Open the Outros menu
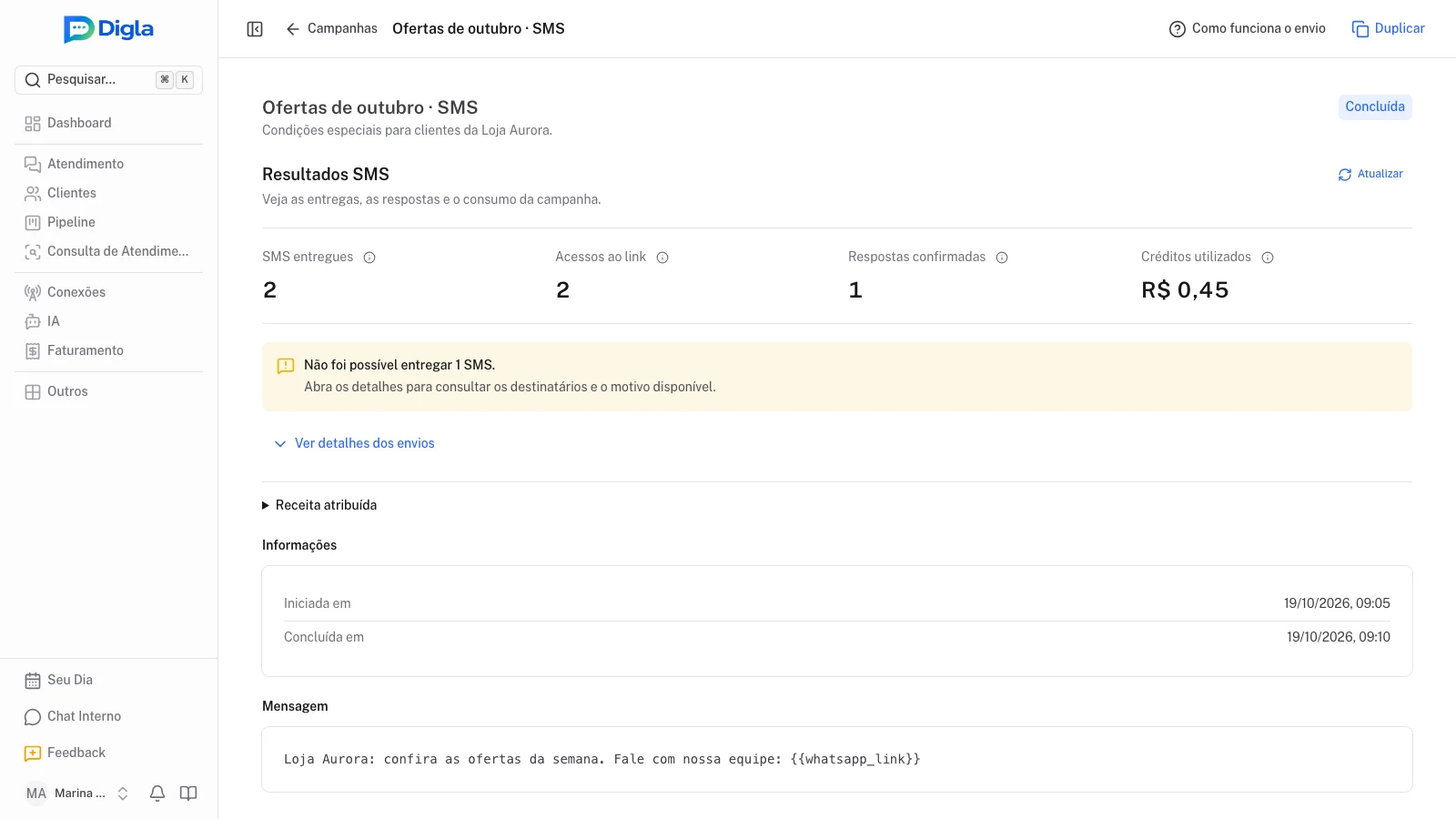Screen dimensions: 1456x819 (x=108, y=391)
